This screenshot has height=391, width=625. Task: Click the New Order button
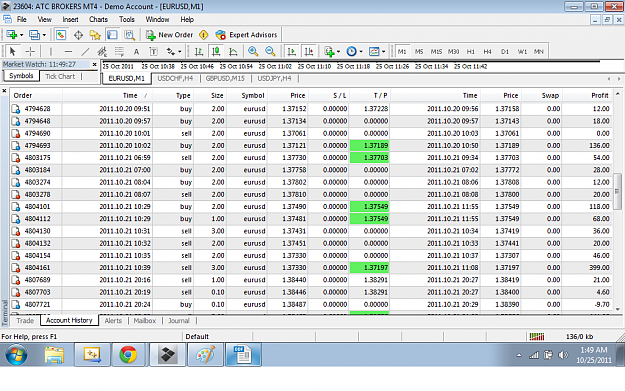169,35
